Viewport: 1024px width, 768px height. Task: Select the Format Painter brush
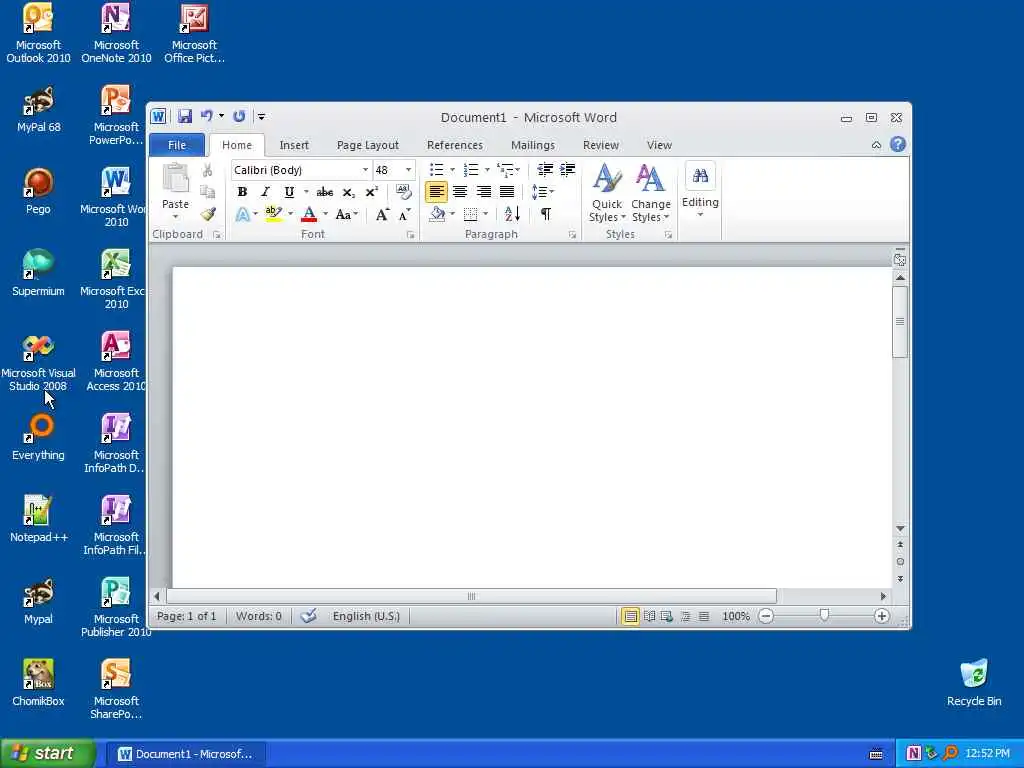click(x=208, y=214)
